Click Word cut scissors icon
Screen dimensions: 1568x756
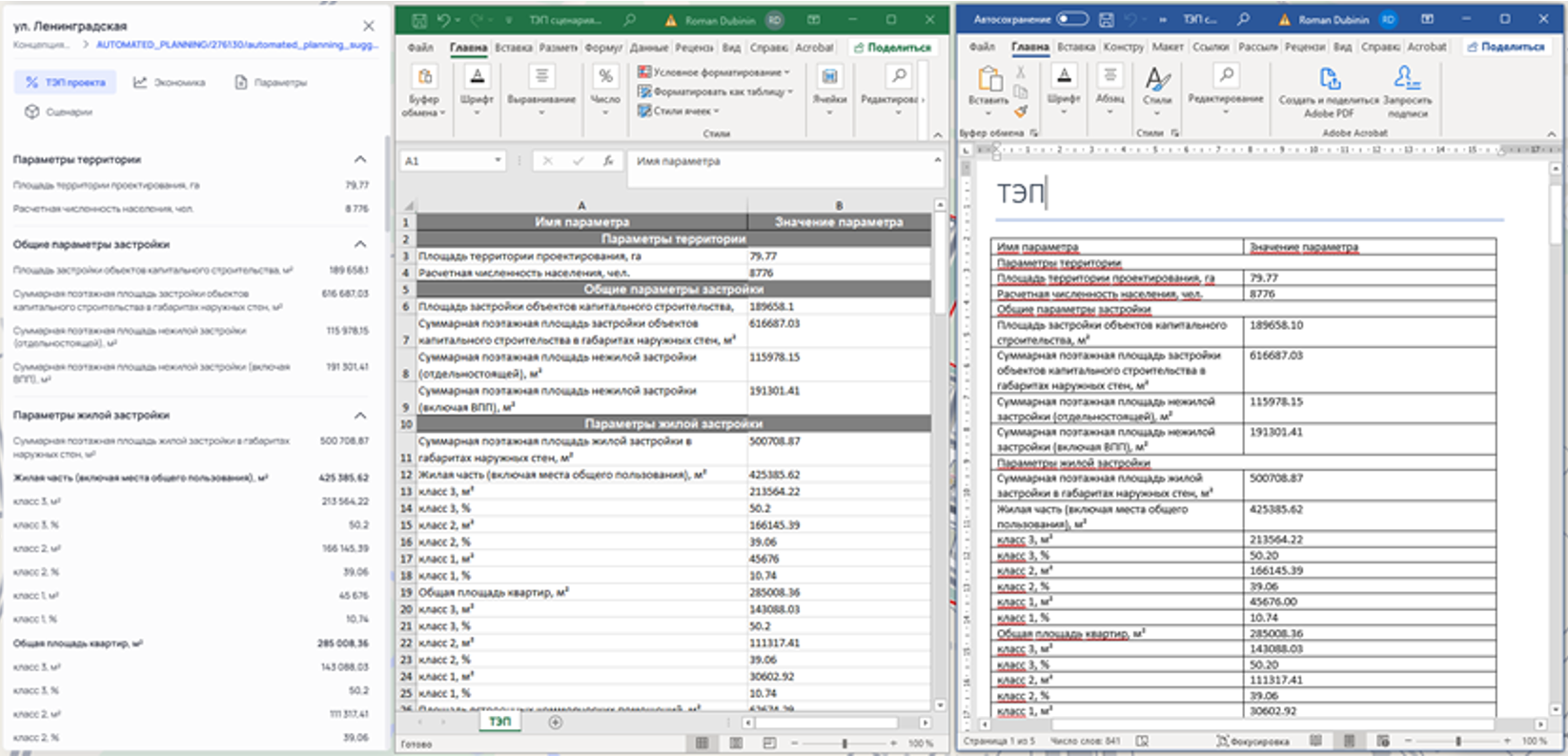click(1021, 72)
